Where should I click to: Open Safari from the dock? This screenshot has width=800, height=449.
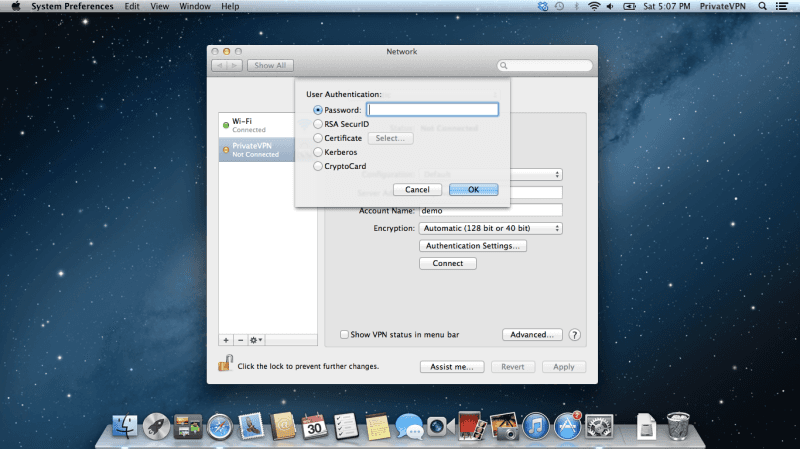[220, 427]
